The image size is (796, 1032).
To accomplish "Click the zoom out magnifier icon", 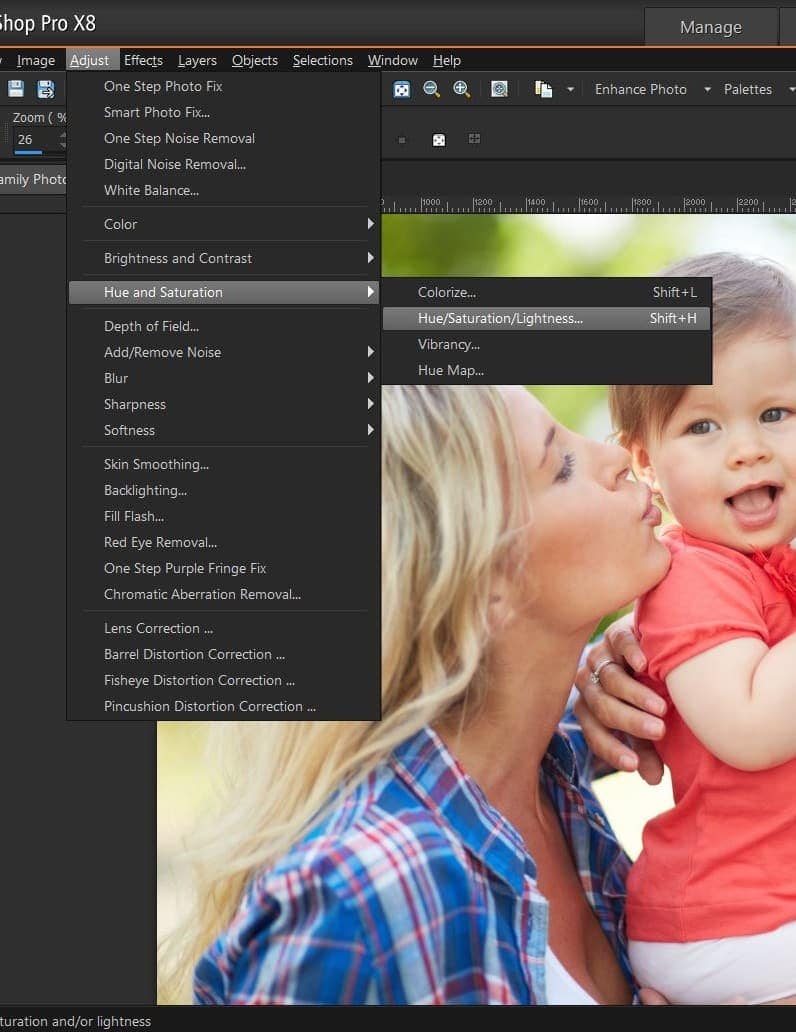I will pyautogui.click(x=431, y=89).
